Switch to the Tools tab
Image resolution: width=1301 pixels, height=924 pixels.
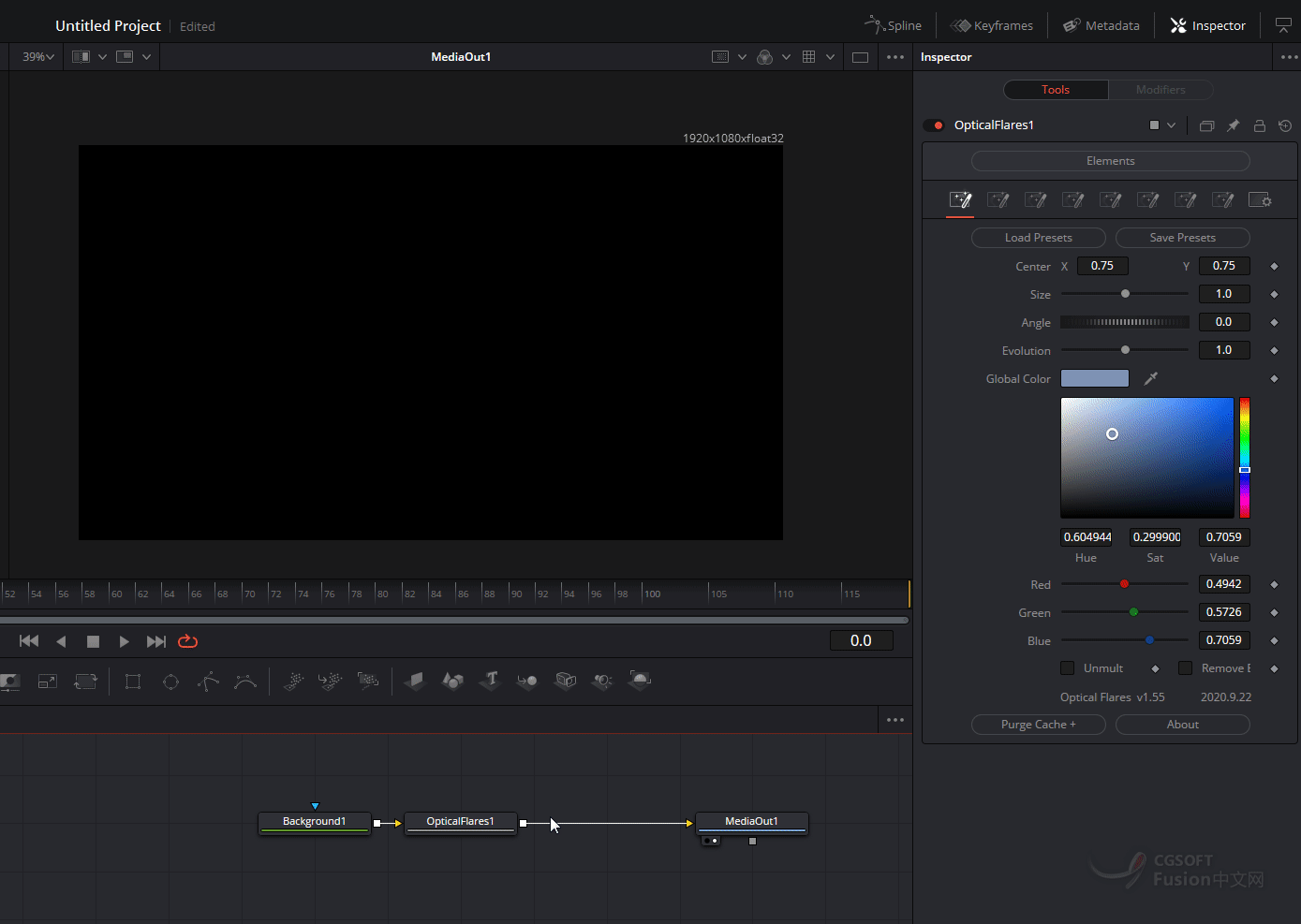1056,90
